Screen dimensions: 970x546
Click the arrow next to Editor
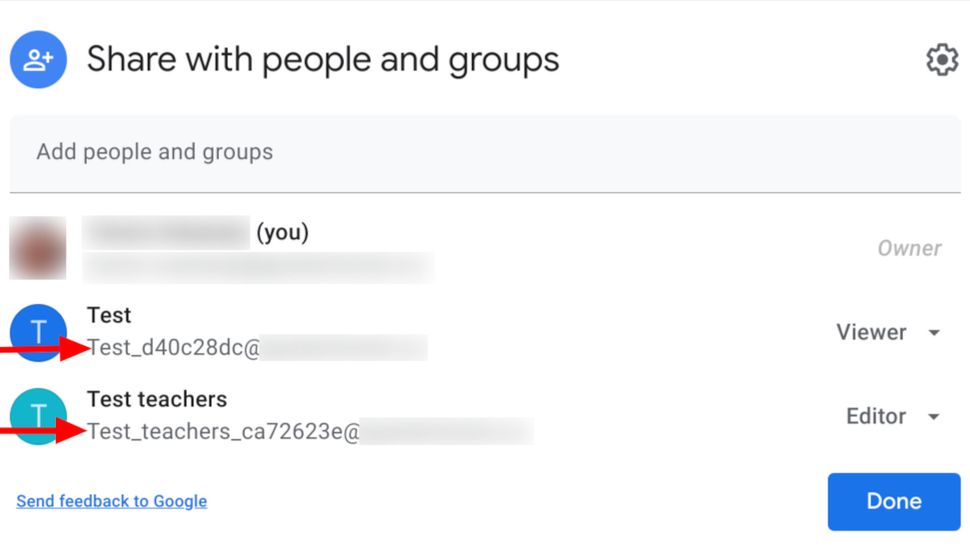pyautogui.click(x=935, y=417)
